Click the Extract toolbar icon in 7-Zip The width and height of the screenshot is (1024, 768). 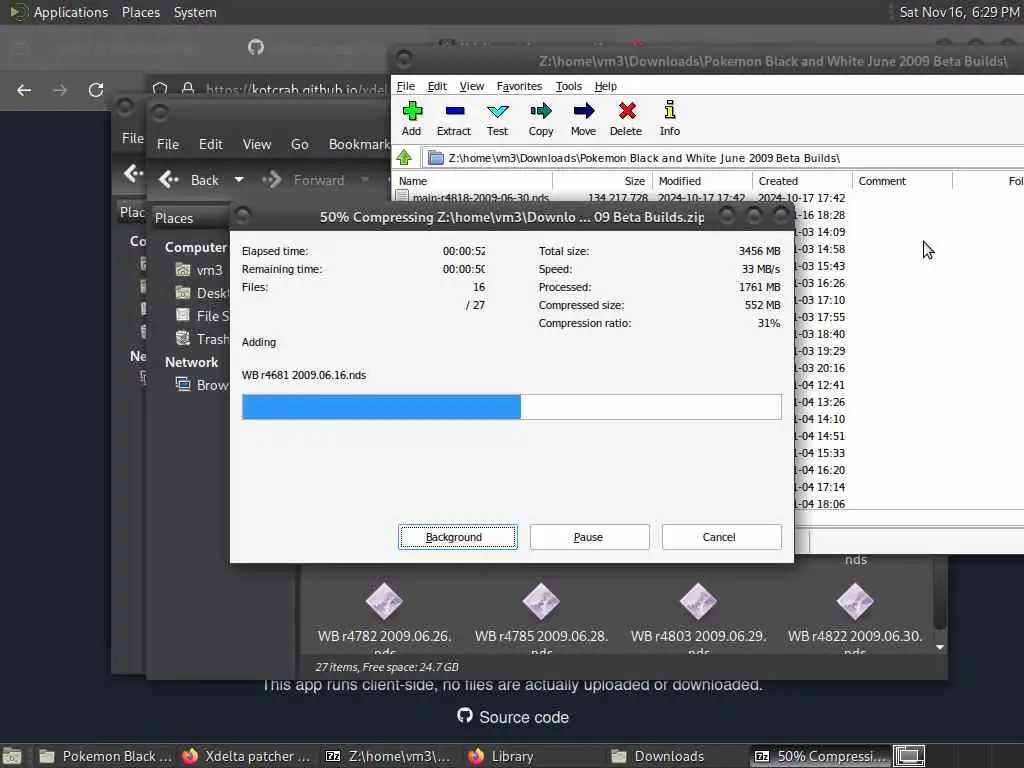[454, 118]
